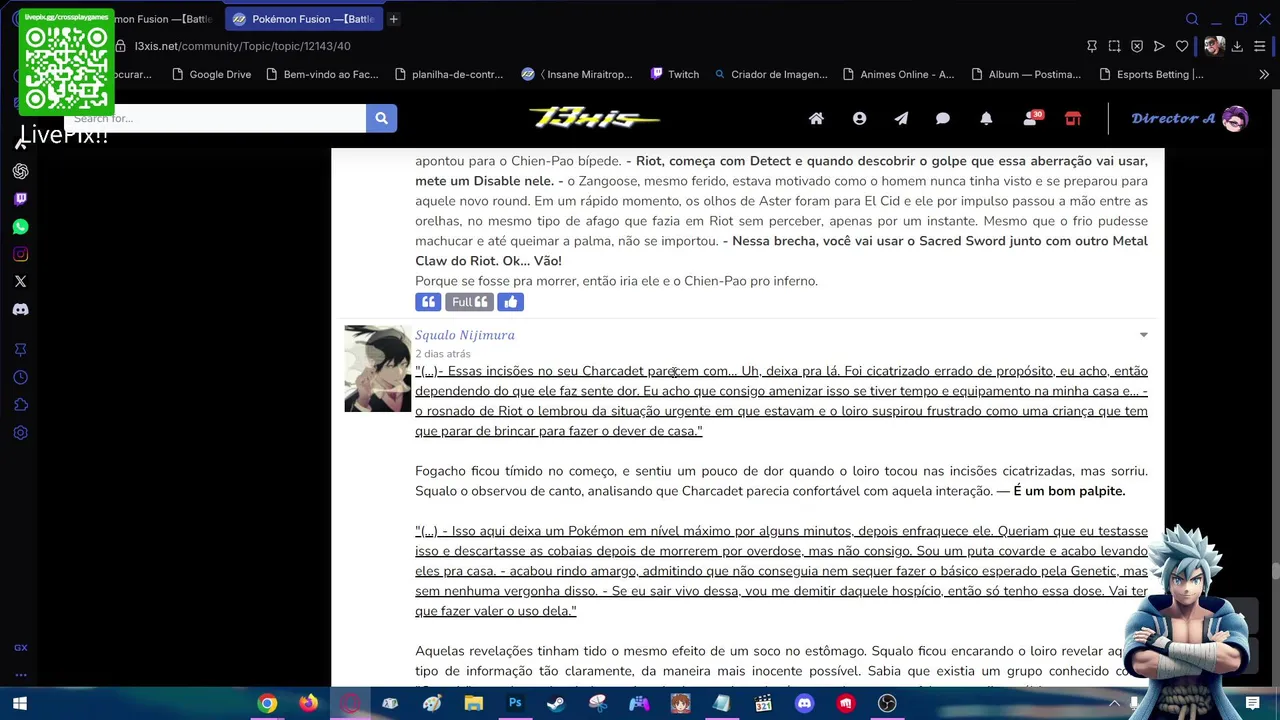Click the browser pin icon in toolbar
The image size is (1280, 720).
(x=1092, y=46)
